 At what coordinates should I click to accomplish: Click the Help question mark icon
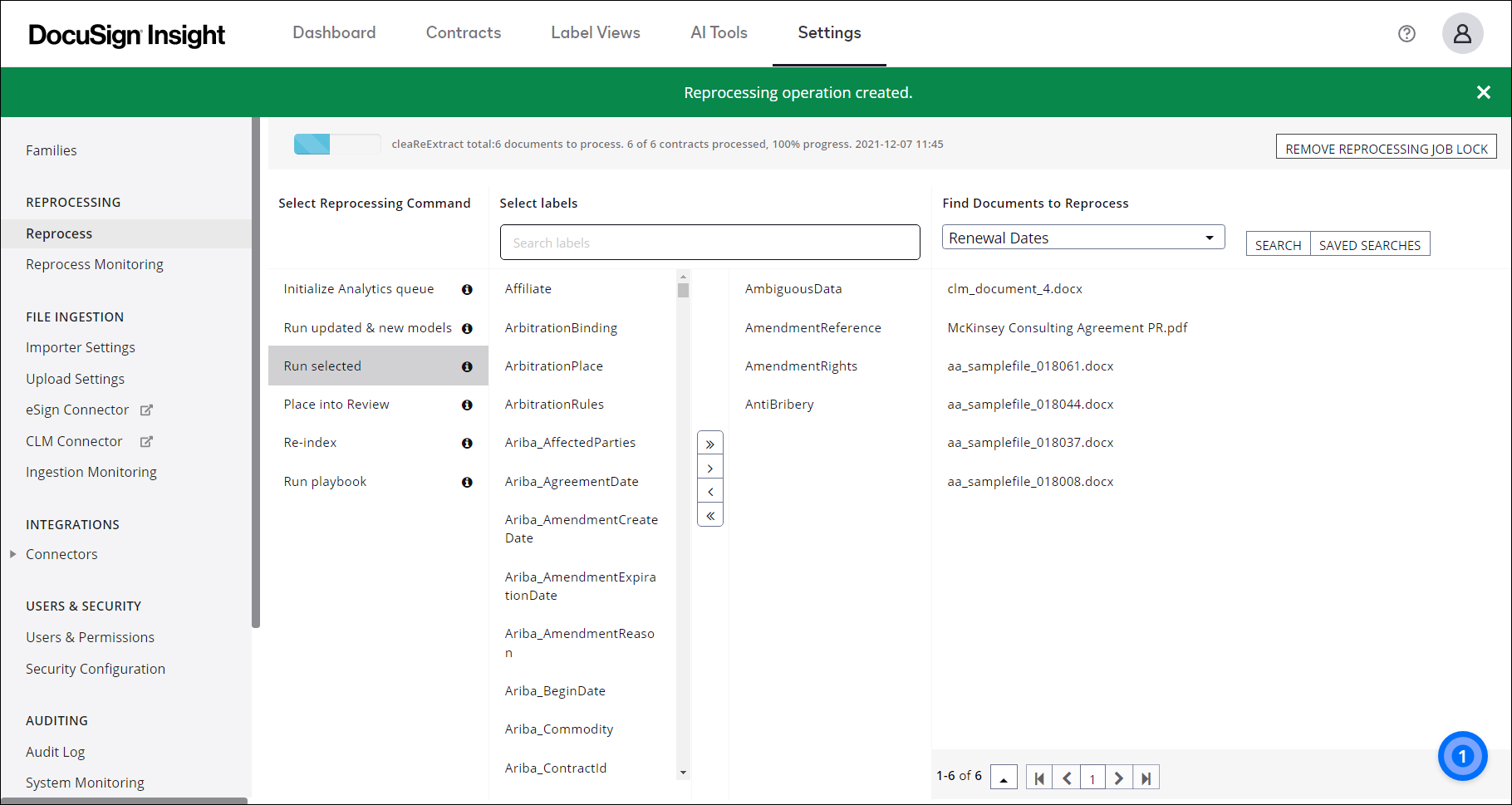(1406, 33)
